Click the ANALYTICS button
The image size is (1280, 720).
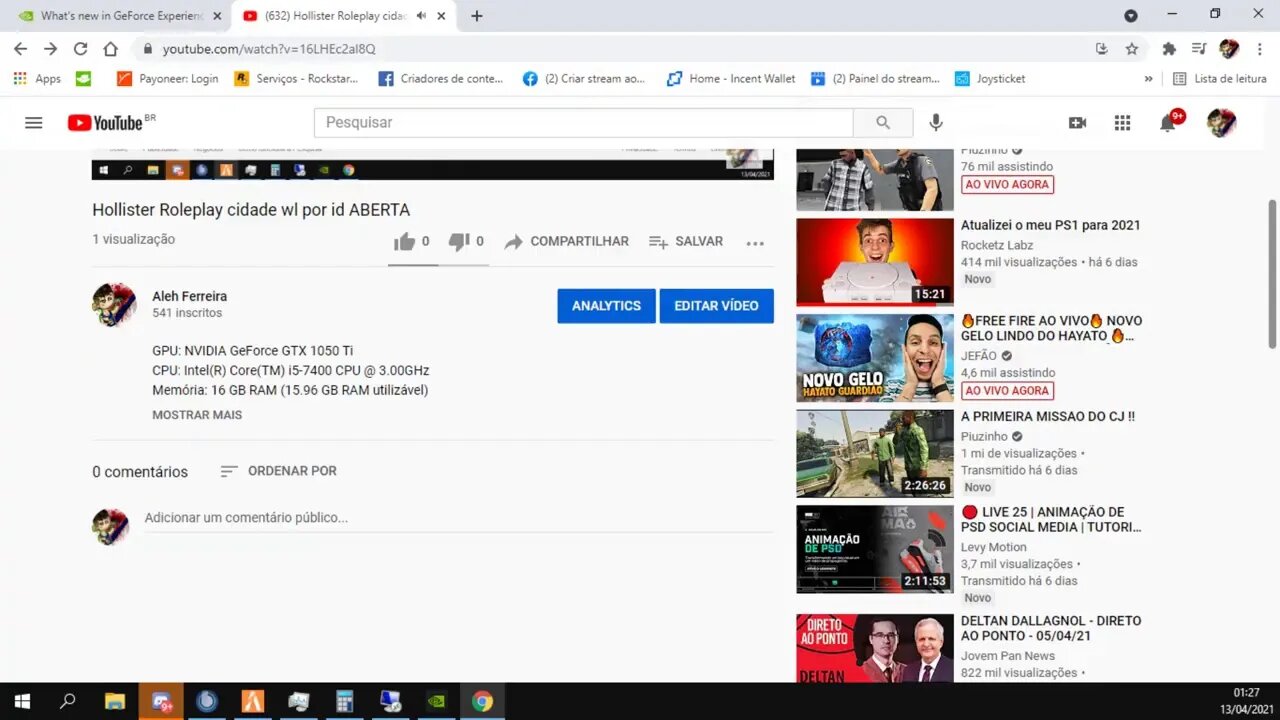606,306
